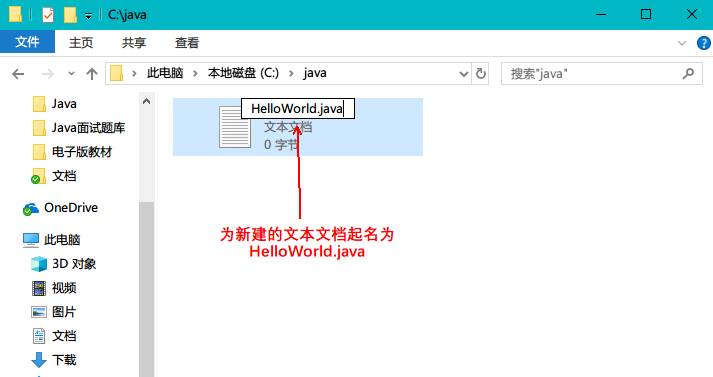The image size is (713, 377).
Task: Open the recent locations dropdown arrow
Action: 71,74
